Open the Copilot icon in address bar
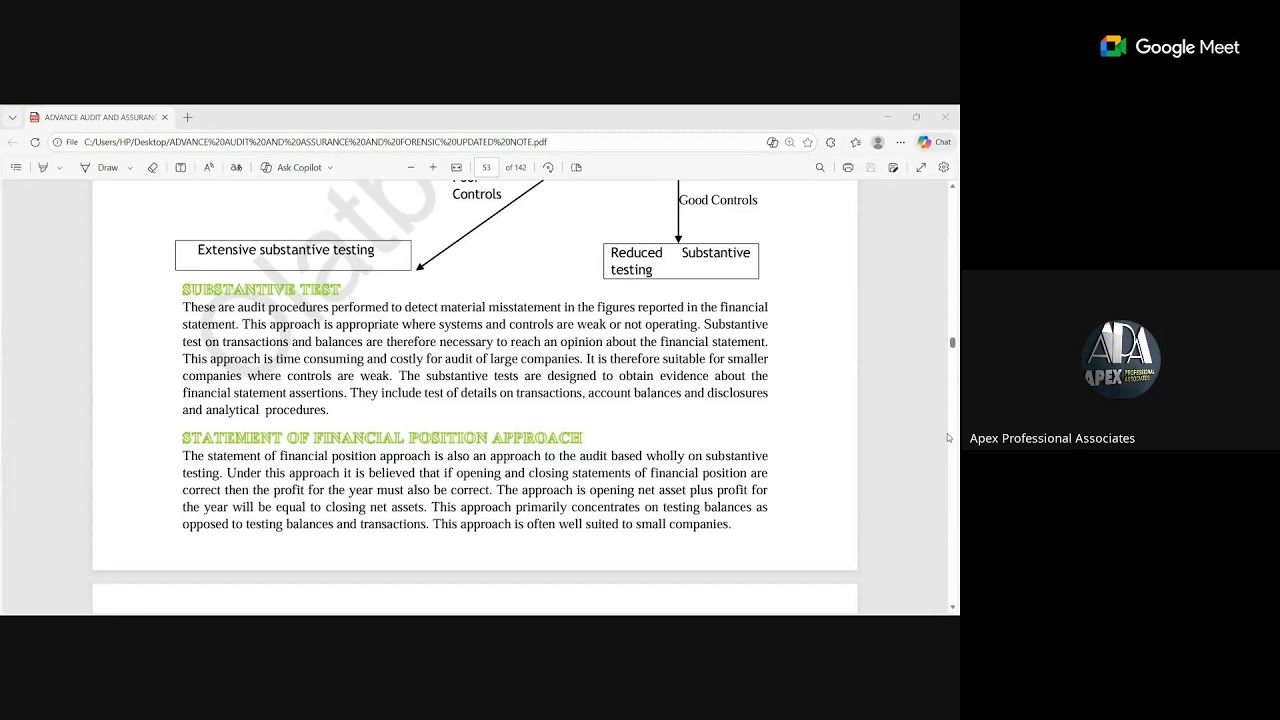The image size is (1280, 720). click(x=772, y=142)
